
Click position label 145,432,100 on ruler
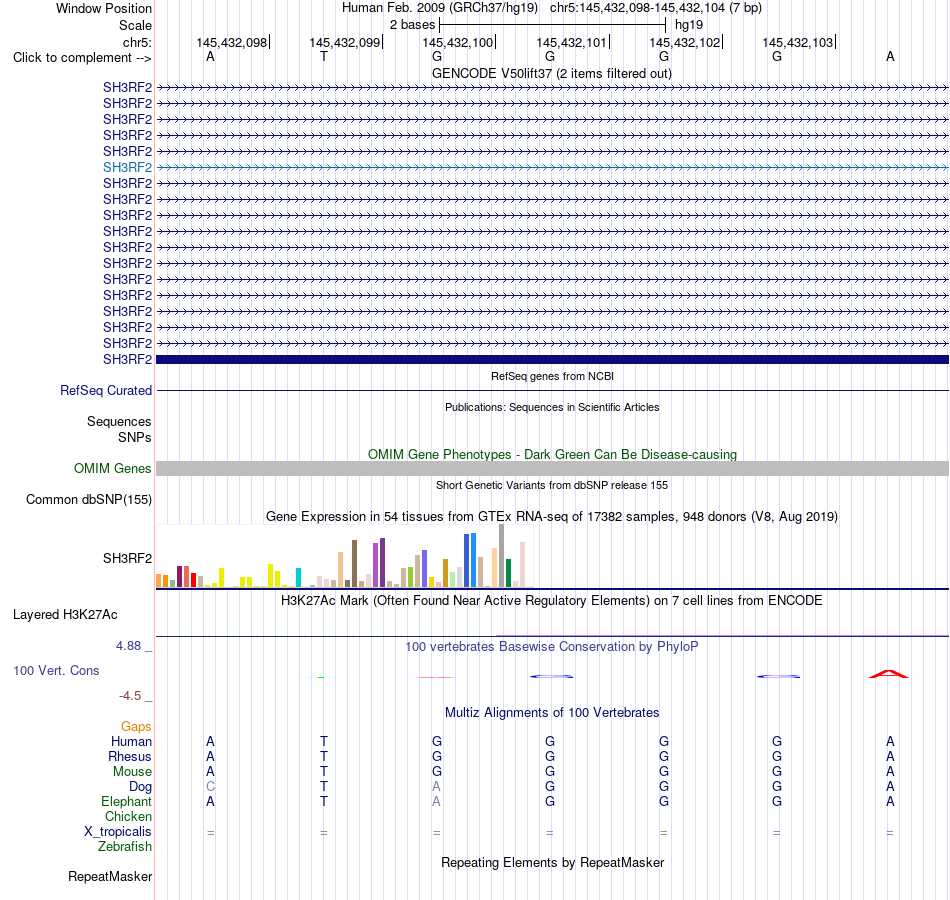(457, 42)
